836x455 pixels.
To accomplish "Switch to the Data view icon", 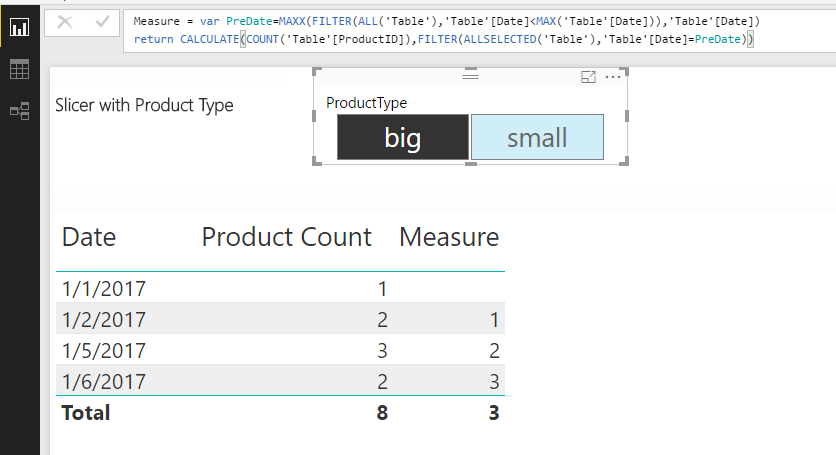I will (19, 69).
